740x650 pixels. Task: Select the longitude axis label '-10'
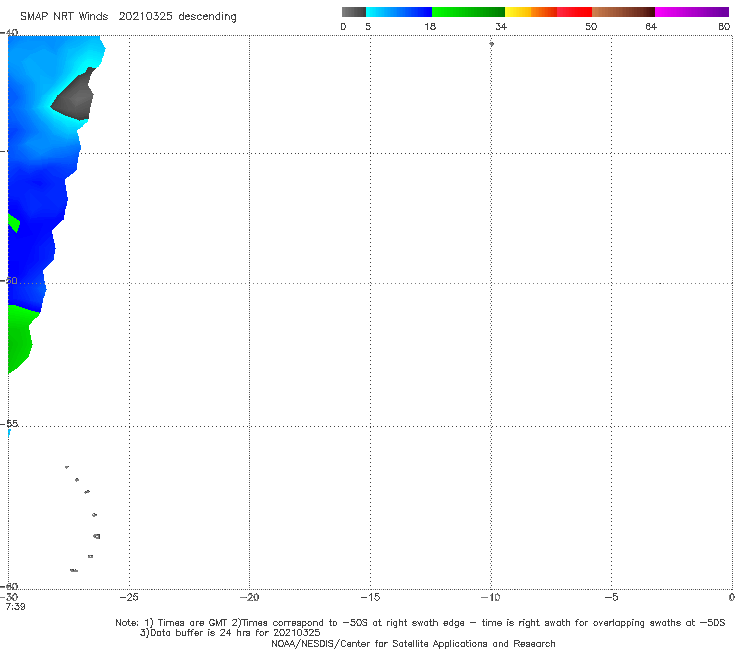[490, 597]
